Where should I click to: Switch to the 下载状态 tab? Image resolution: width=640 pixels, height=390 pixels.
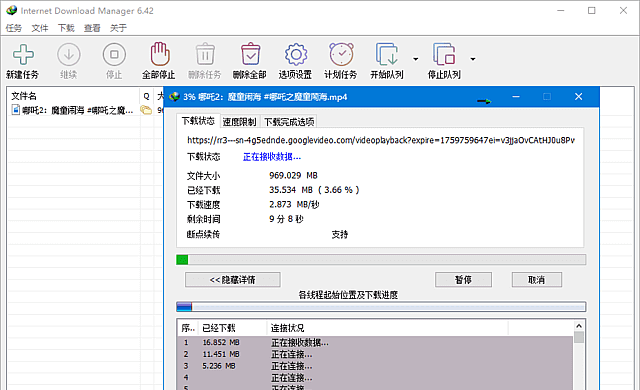pyautogui.click(x=198, y=121)
